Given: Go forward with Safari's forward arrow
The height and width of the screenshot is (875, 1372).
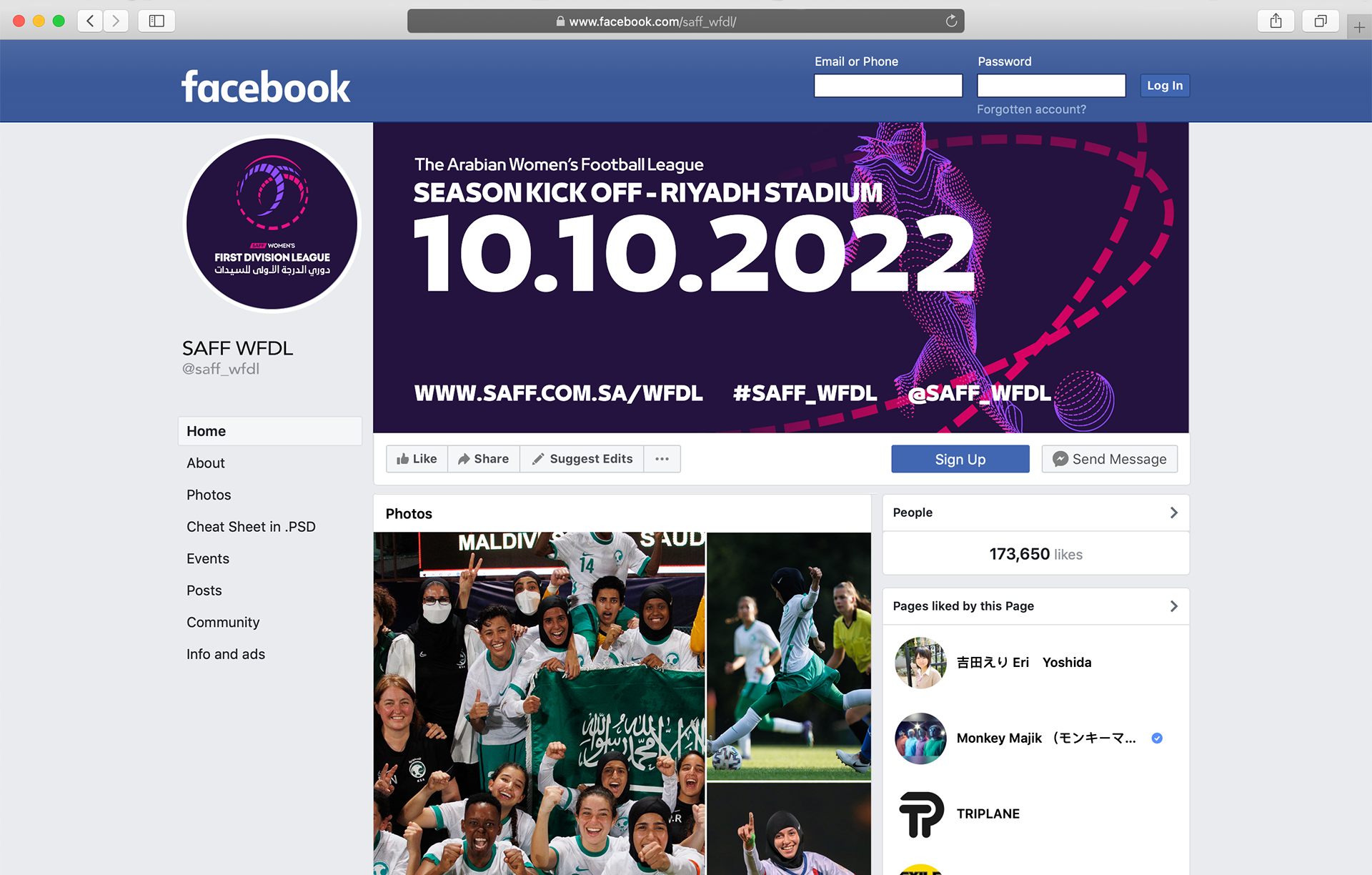Looking at the screenshot, I should [x=116, y=21].
